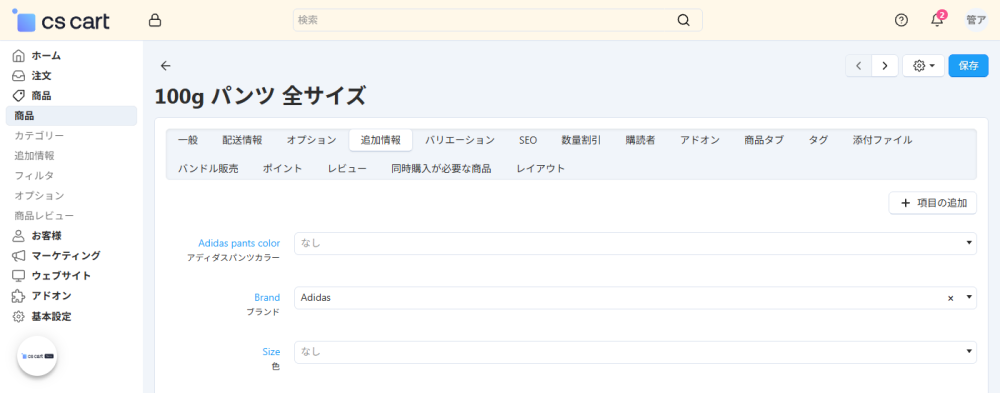The image size is (1000, 393).
Task: Open the 商品タブ tab
Action: [764, 140]
